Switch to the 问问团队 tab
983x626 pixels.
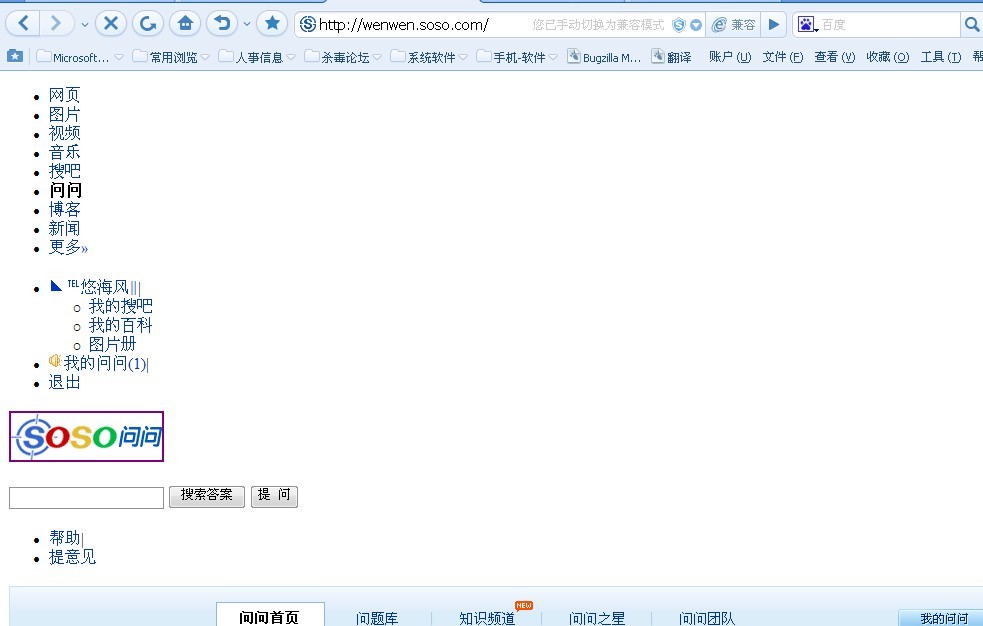707,618
